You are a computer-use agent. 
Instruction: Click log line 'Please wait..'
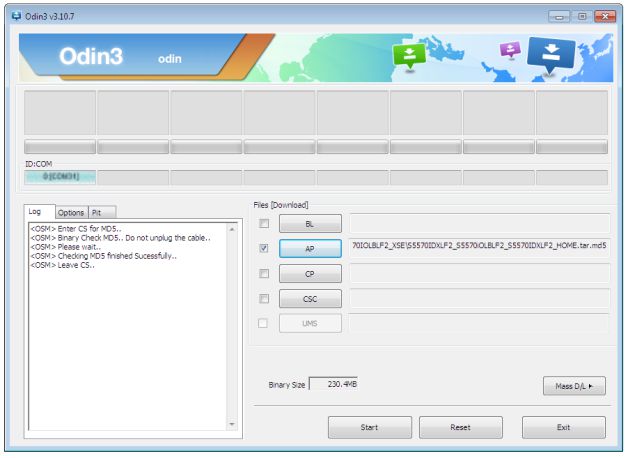[66, 247]
